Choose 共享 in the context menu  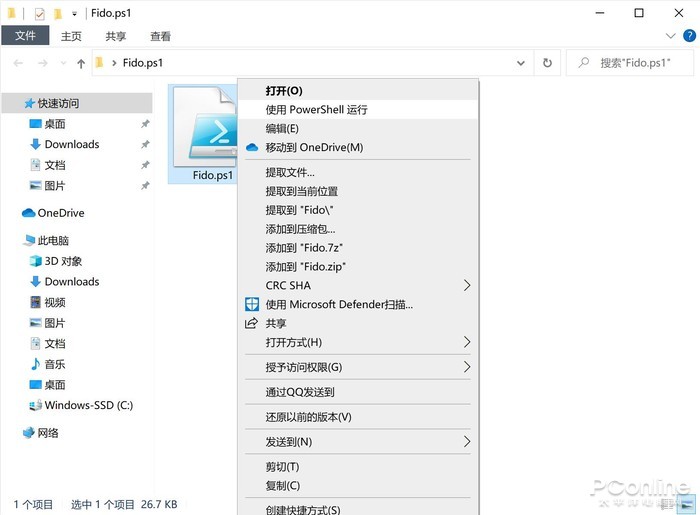358,323
